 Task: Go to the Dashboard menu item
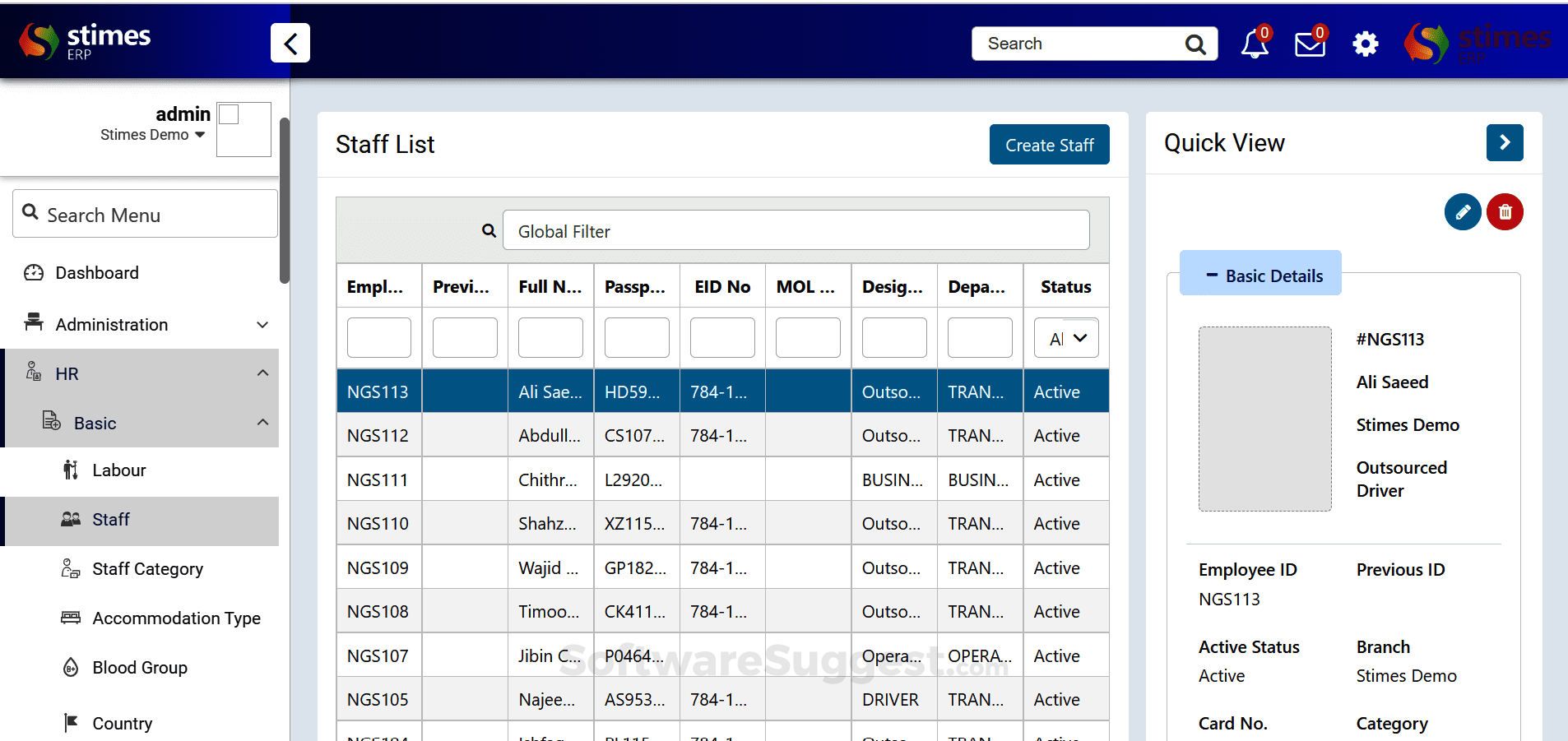click(x=96, y=272)
